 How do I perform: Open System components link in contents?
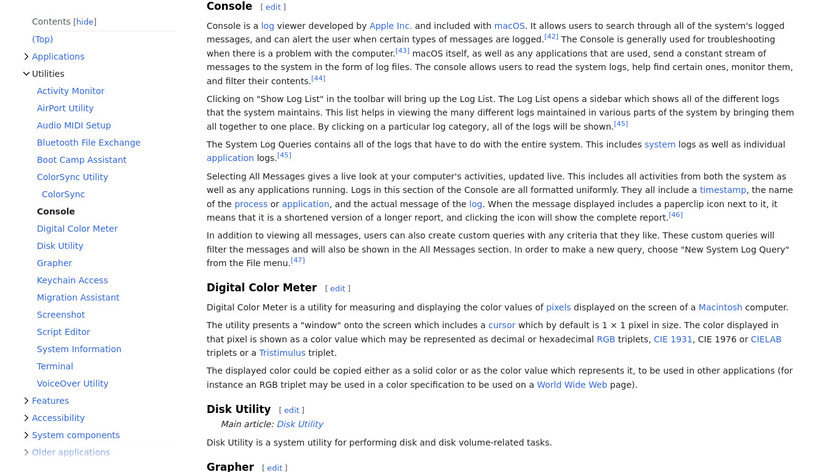pyautogui.click(x=76, y=434)
